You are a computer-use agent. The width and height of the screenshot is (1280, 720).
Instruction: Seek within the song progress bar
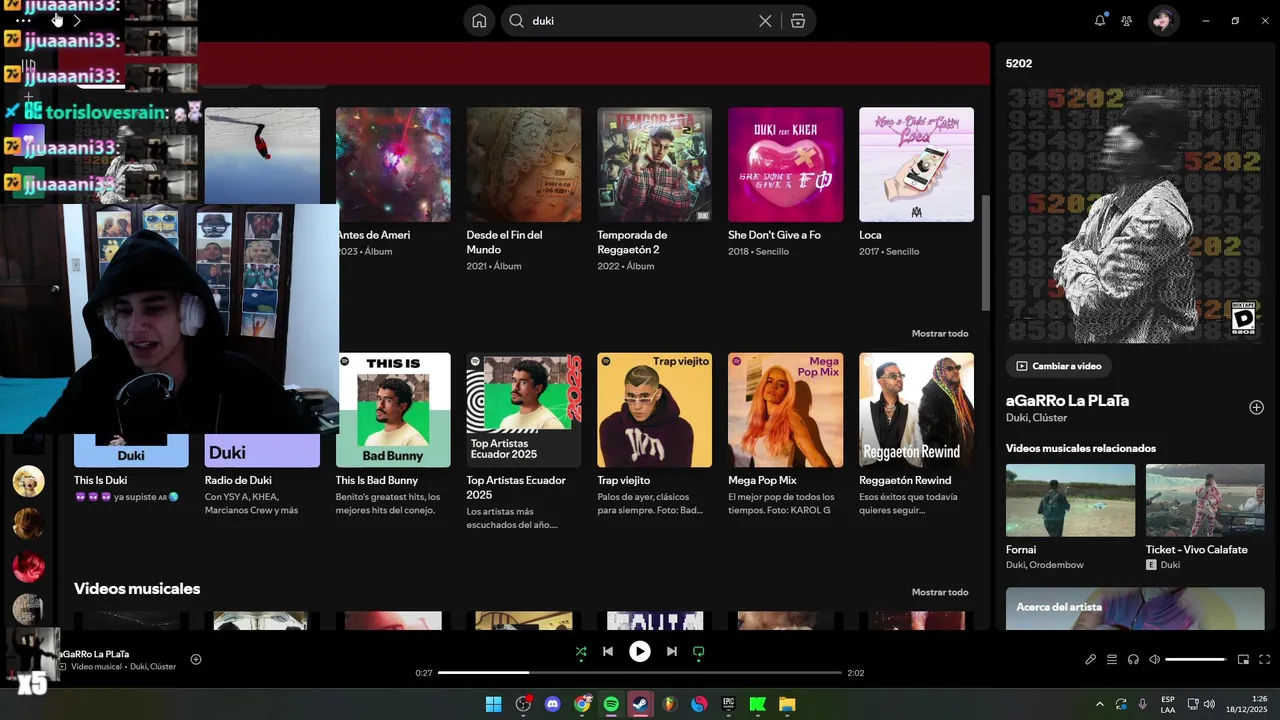click(x=640, y=673)
